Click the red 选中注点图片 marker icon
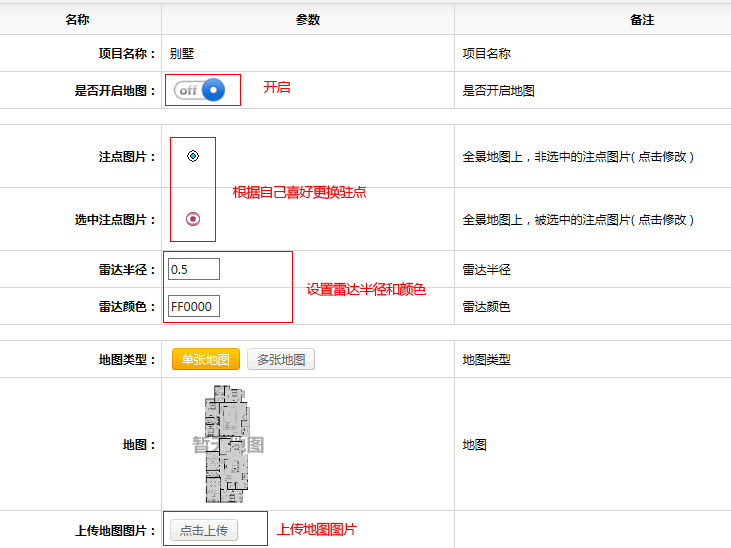This screenshot has width=731, height=548. pyautogui.click(x=193, y=219)
